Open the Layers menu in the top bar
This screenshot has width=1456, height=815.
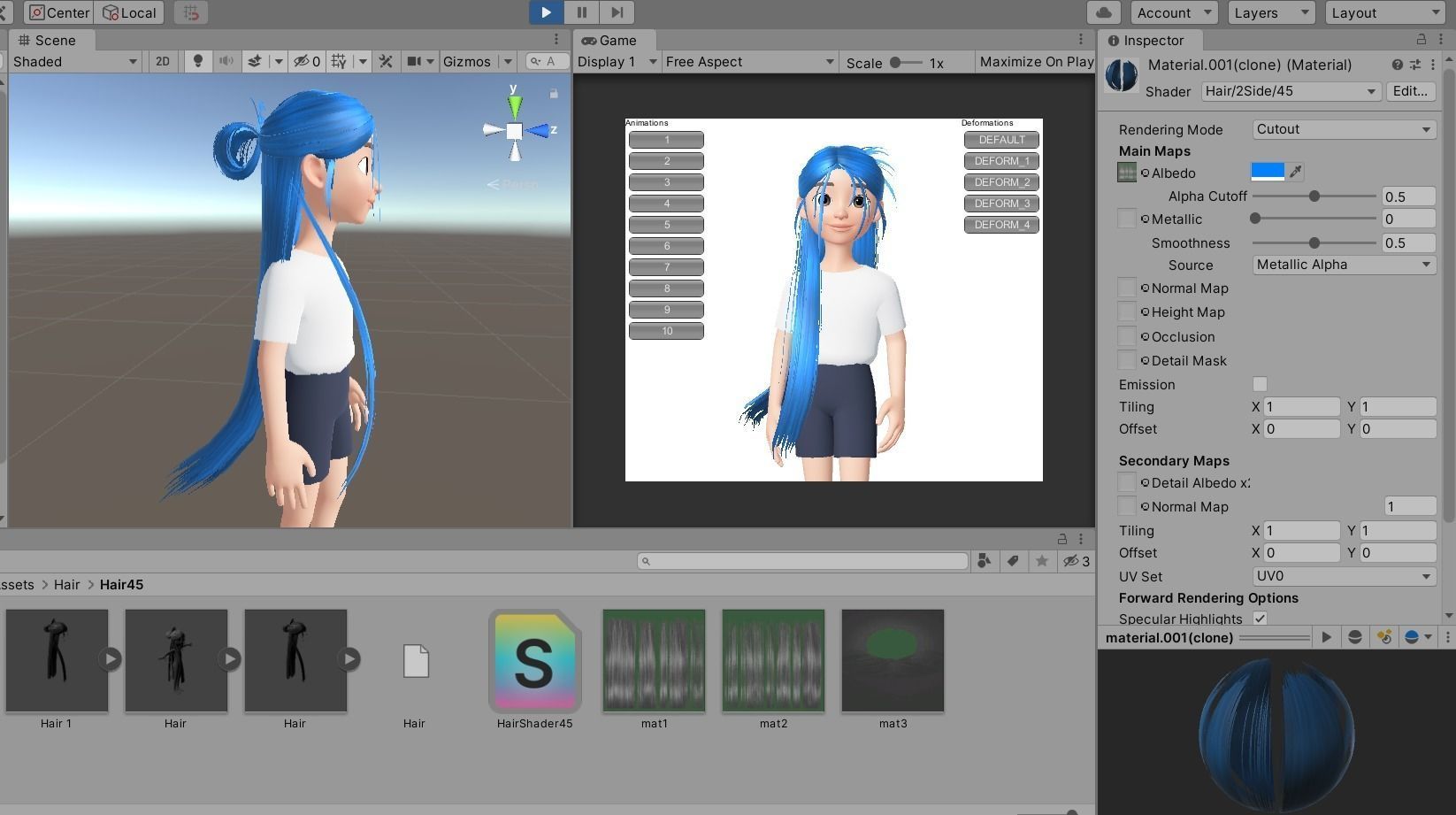[x=1270, y=12]
